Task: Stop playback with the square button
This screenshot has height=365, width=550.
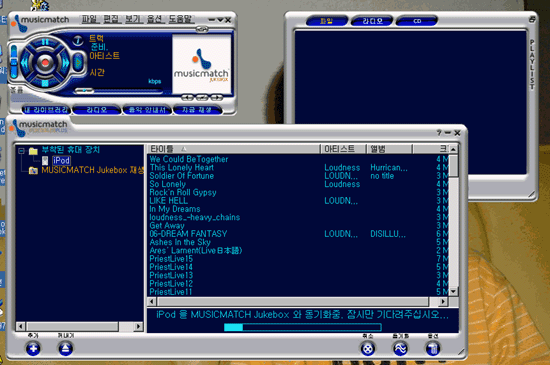Action: coord(45,83)
